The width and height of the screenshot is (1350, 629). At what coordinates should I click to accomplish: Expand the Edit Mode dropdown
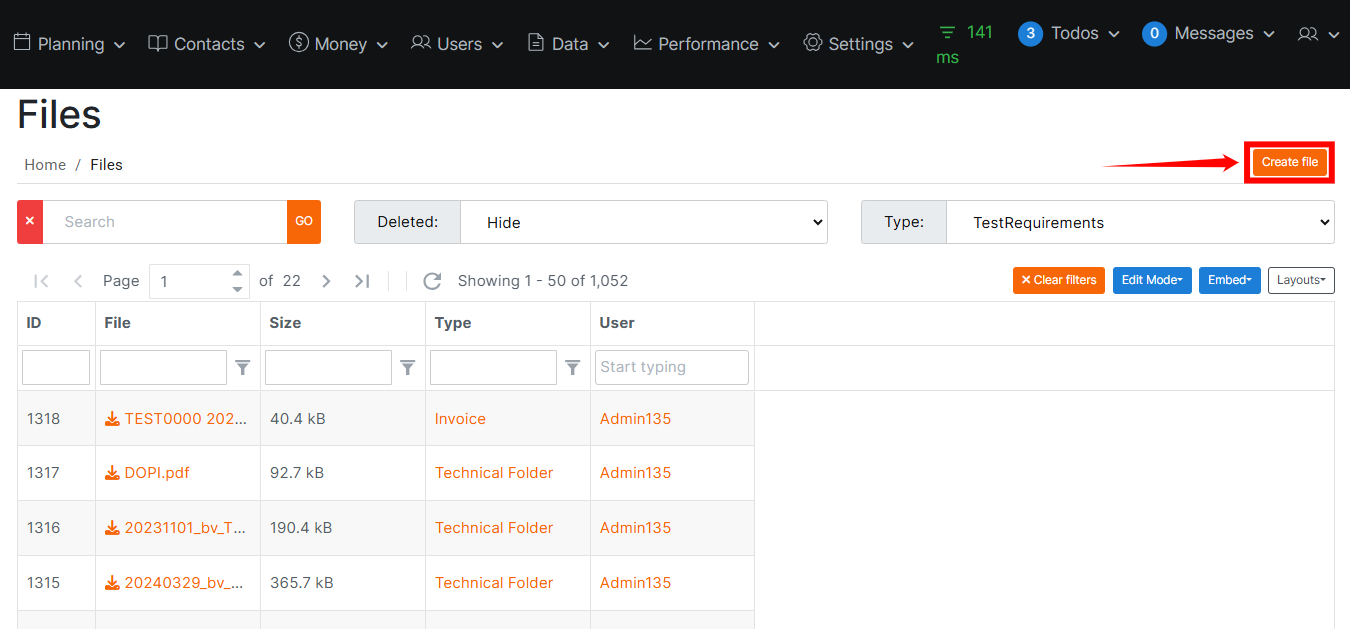click(1152, 280)
